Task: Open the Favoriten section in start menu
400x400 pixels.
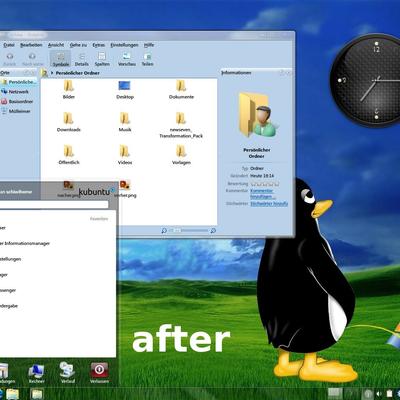Action: [x=99, y=219]
